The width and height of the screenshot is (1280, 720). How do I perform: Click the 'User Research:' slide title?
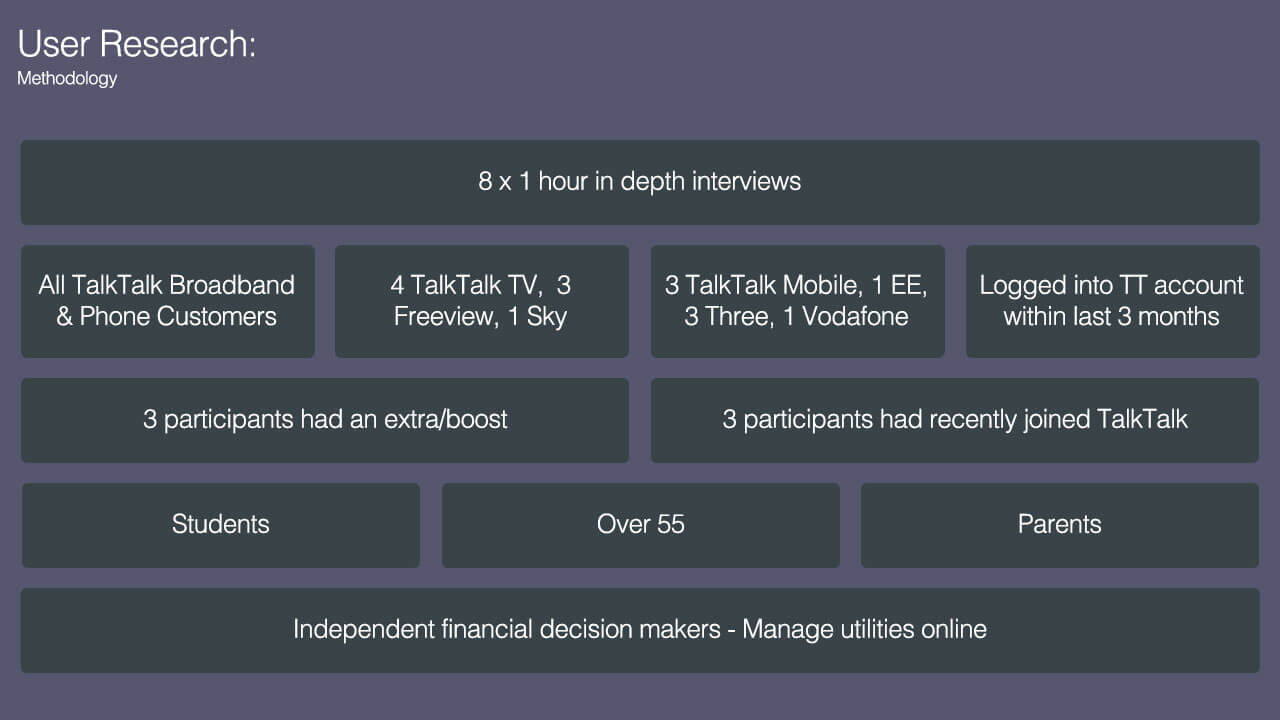pos(136,45)
